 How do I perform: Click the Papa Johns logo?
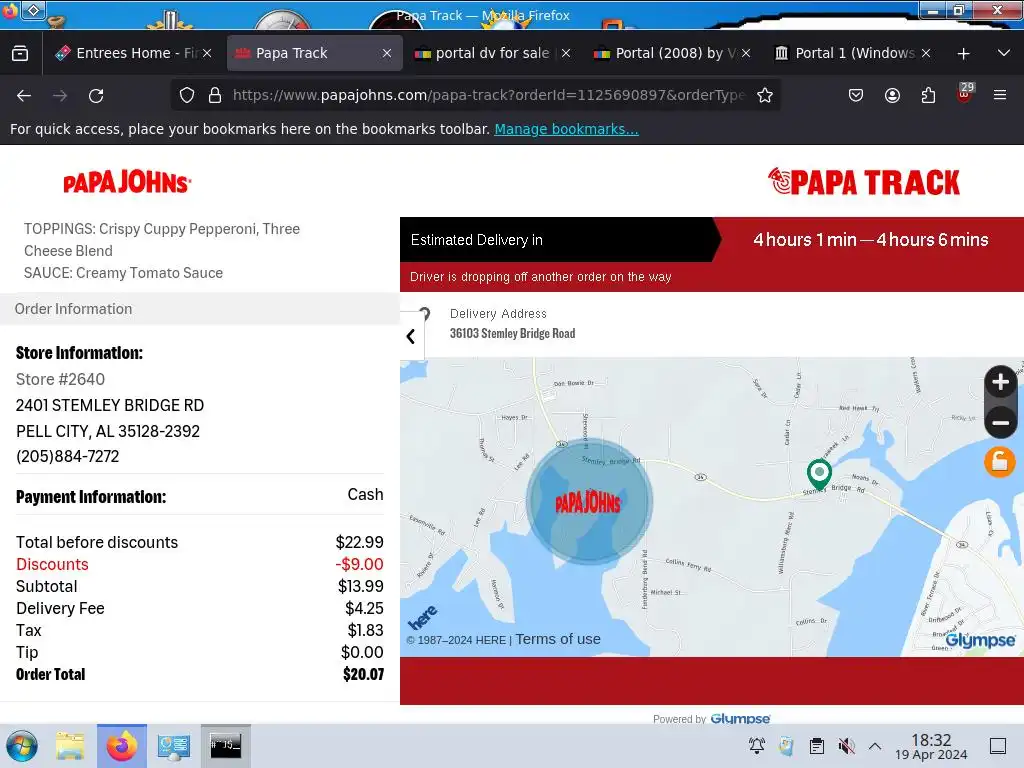[x=127, y=182]
